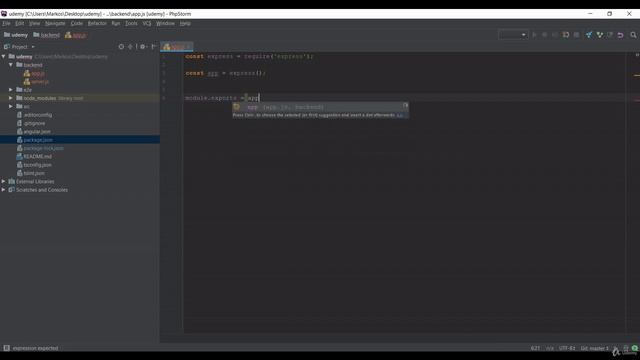
Task: Click the Git master branch widget
Action: pos(594,348)
